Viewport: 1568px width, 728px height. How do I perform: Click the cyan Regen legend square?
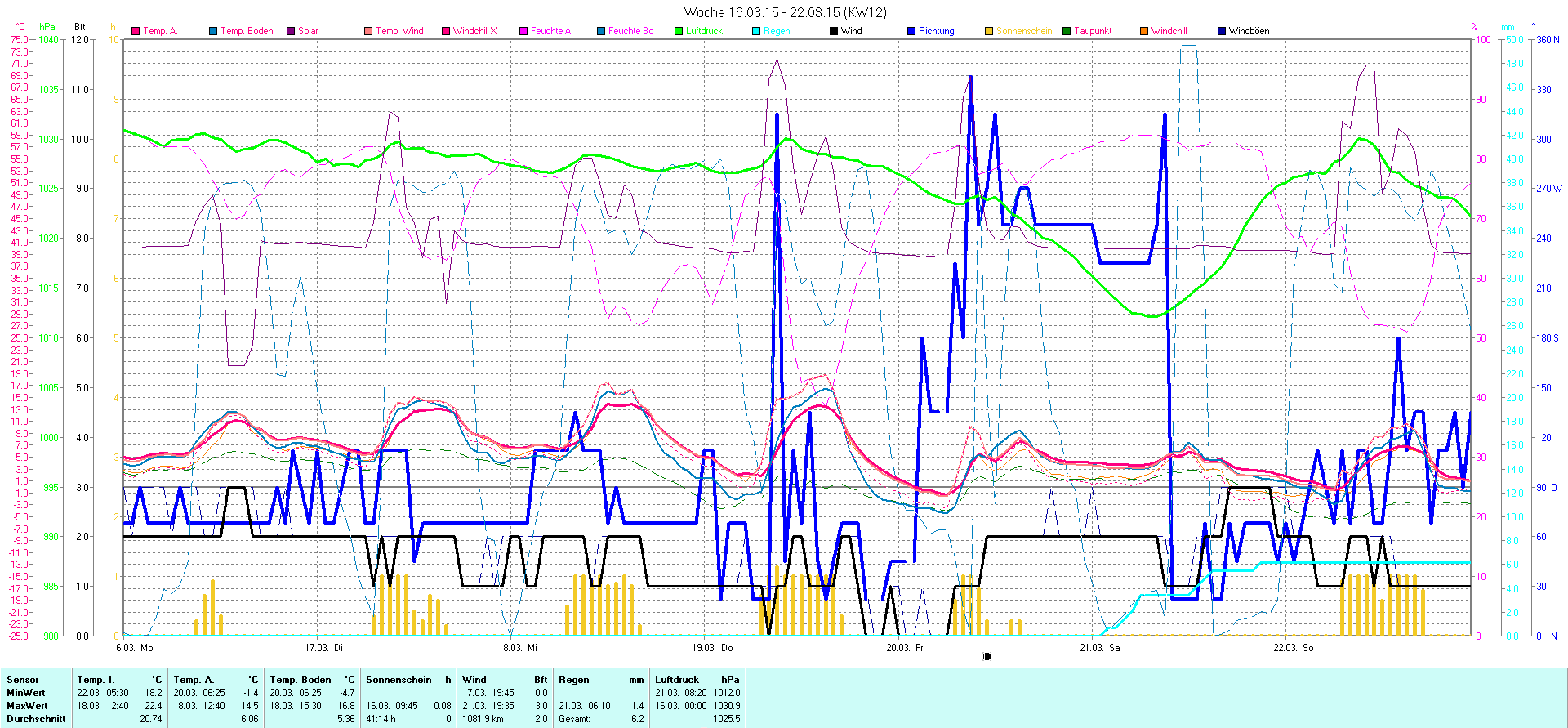(x=756, y=31)
